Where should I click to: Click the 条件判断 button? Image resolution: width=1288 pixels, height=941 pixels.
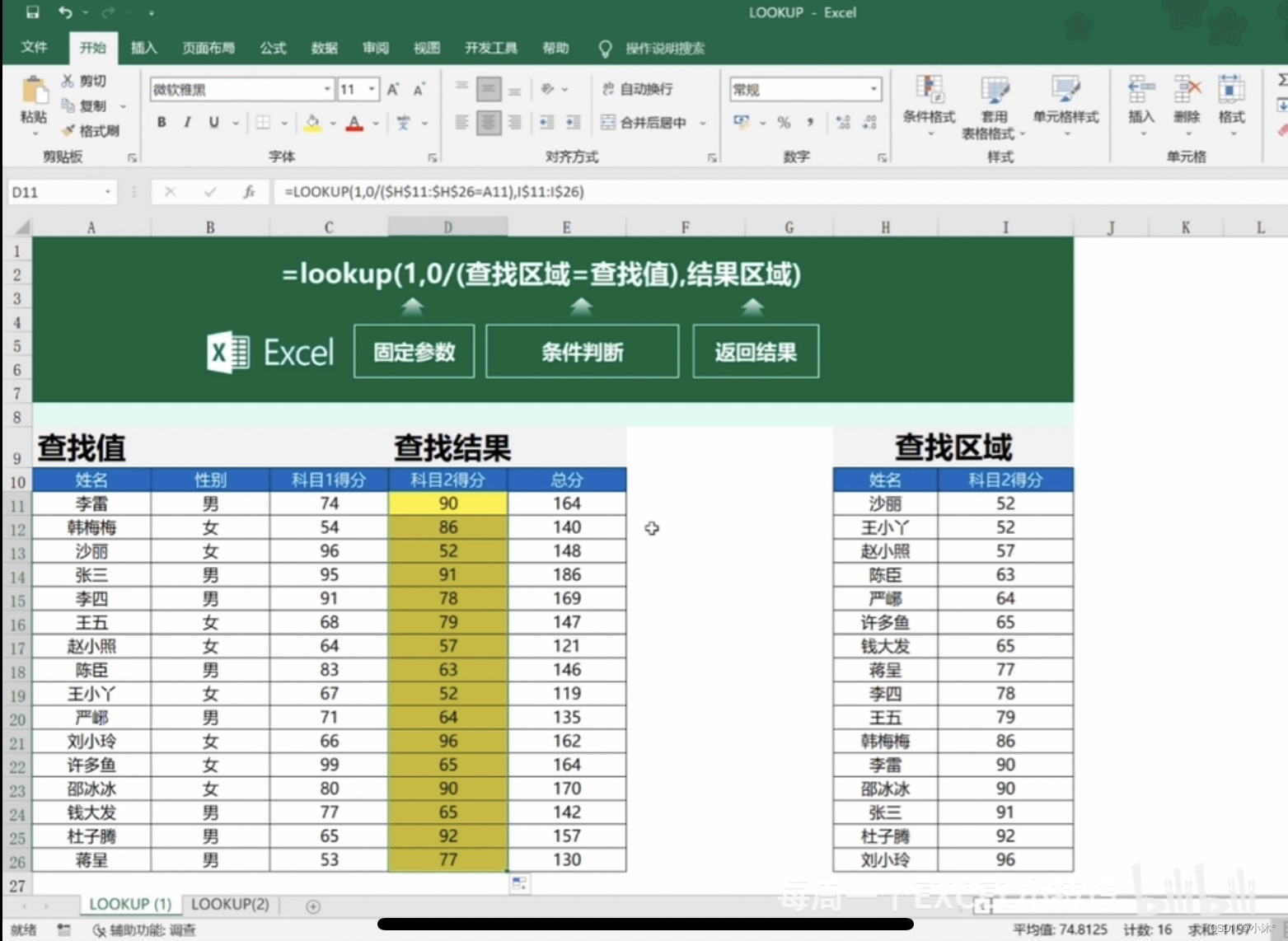point(582,352)
